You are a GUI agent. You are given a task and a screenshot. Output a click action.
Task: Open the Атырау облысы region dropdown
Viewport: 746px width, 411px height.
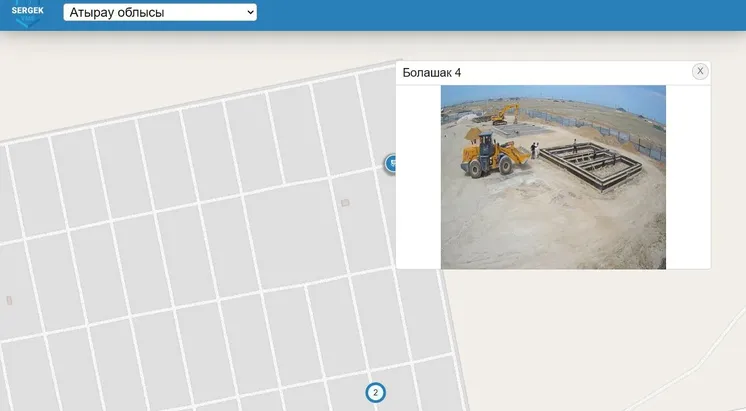click(x=159, y=13)
